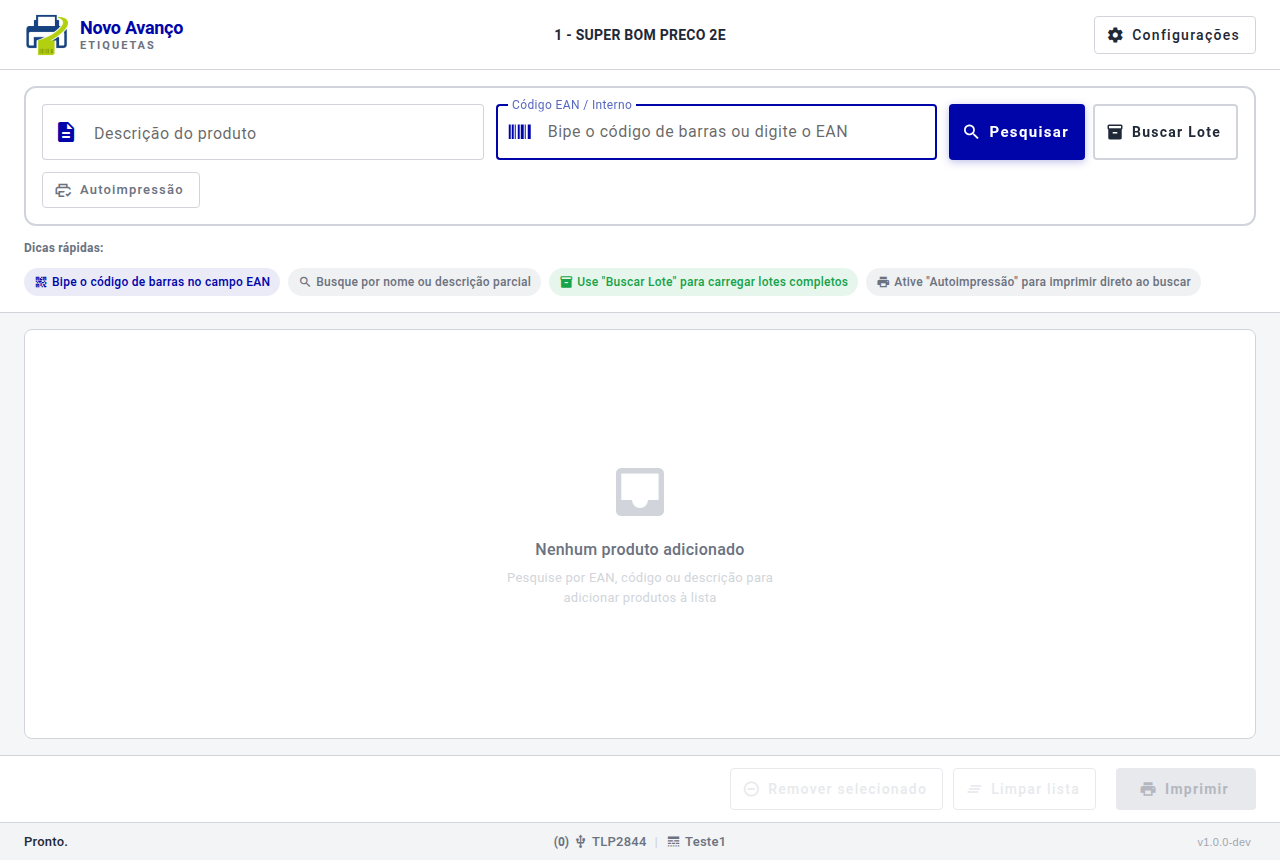
Task: Click green Buscar Lote tip chip
Action: 703,282
